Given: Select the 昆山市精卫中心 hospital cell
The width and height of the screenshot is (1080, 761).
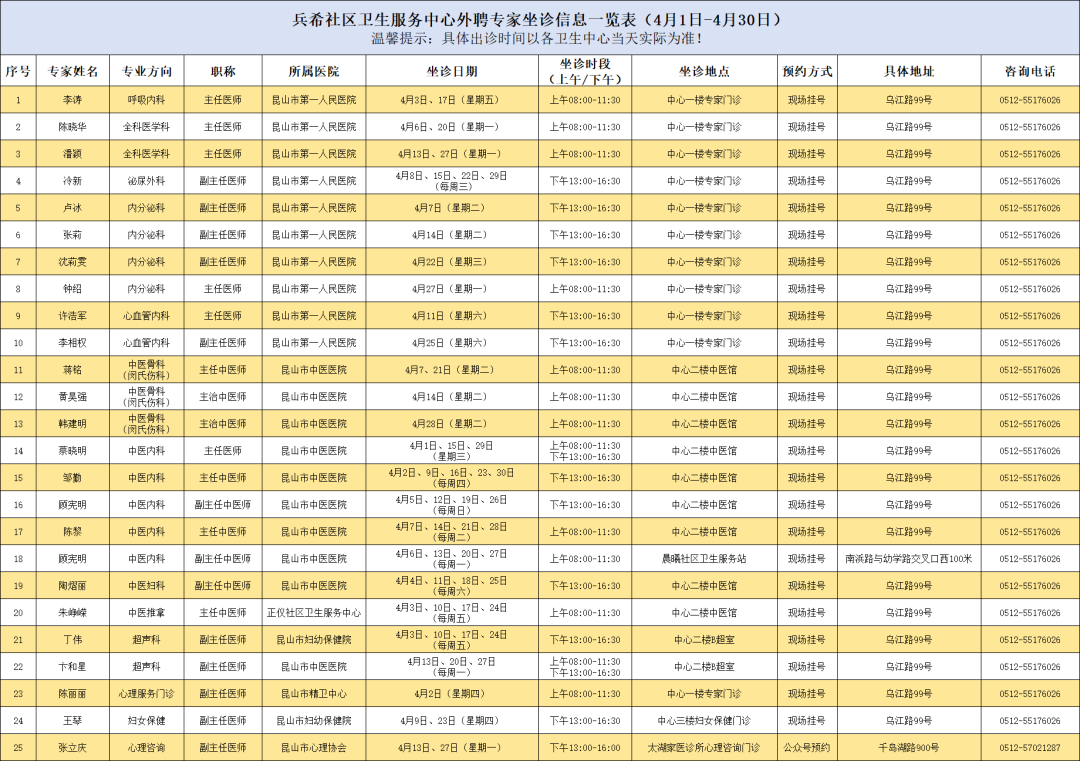Looking at the screenshot, I should coord(314,694).
